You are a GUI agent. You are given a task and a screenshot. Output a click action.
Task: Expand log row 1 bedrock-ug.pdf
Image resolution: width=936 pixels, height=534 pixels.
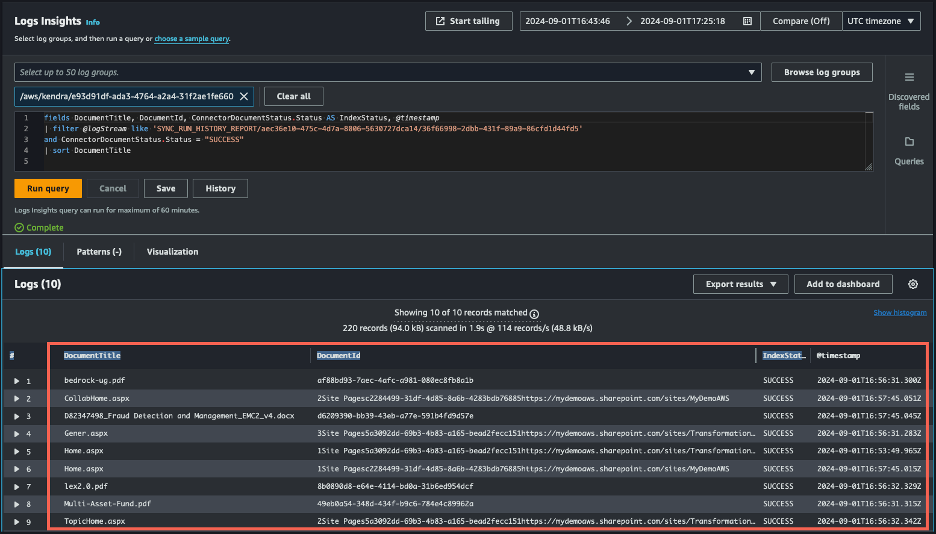click(x=16, y=381)
